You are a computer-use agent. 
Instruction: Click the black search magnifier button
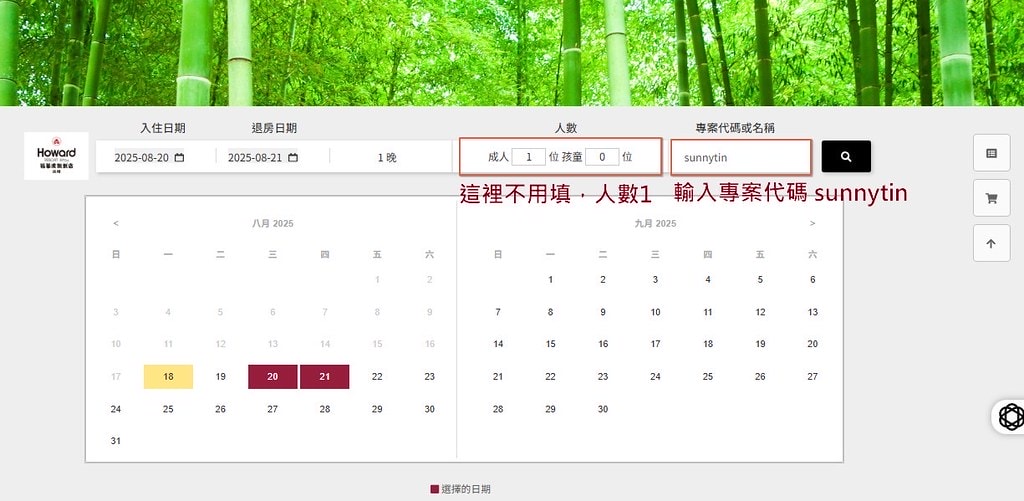(846, 157)
